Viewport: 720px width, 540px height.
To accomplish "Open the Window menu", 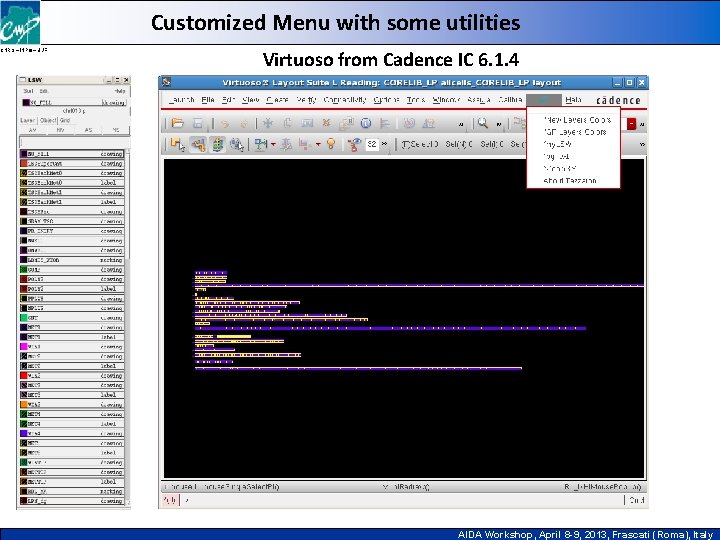I will pos(446,100).
